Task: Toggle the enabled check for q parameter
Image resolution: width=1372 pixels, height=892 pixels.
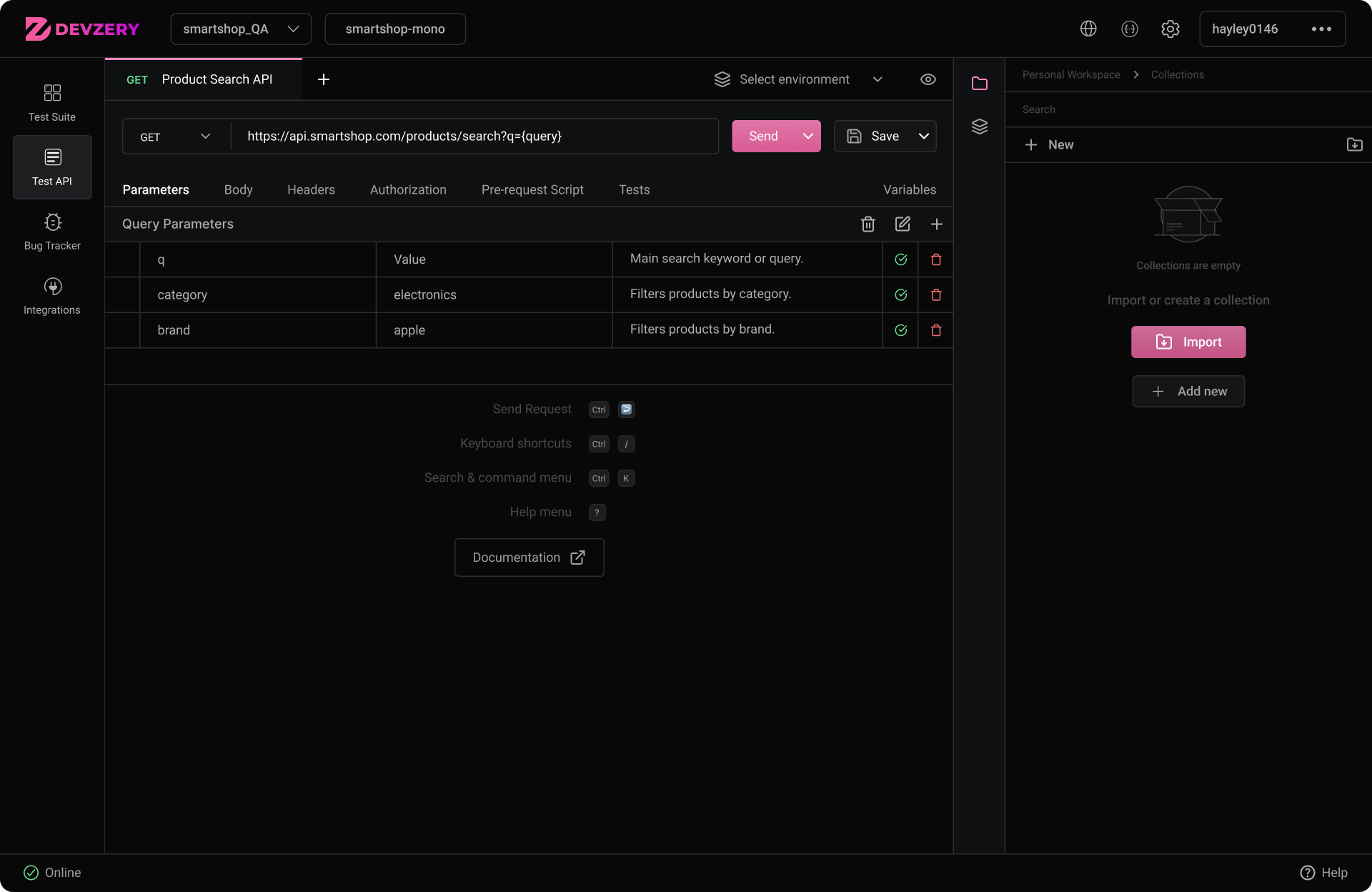Action: pyautogui.click(x=901, y=259)
